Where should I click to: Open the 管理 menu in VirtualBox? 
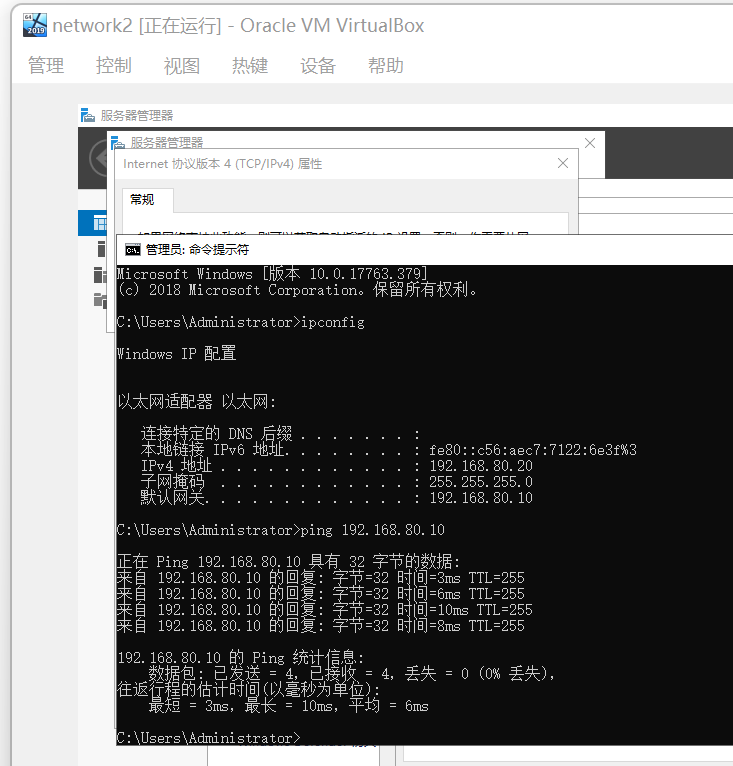point(46,65)
